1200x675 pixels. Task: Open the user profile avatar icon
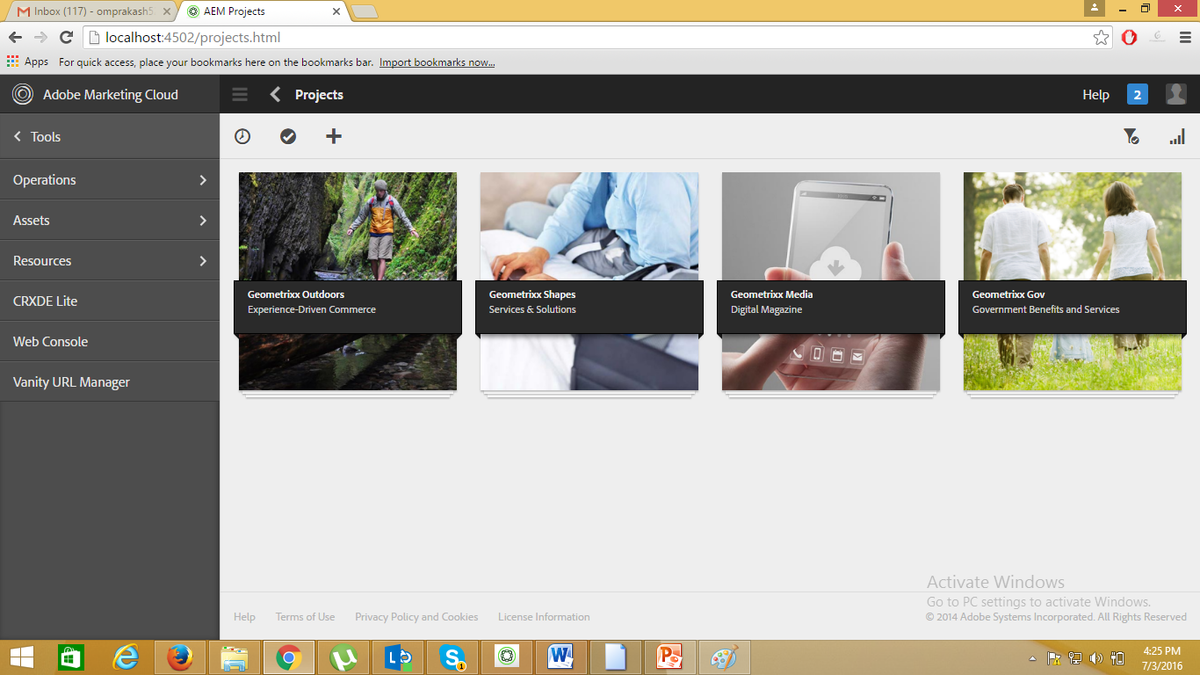coord(1177,94)
